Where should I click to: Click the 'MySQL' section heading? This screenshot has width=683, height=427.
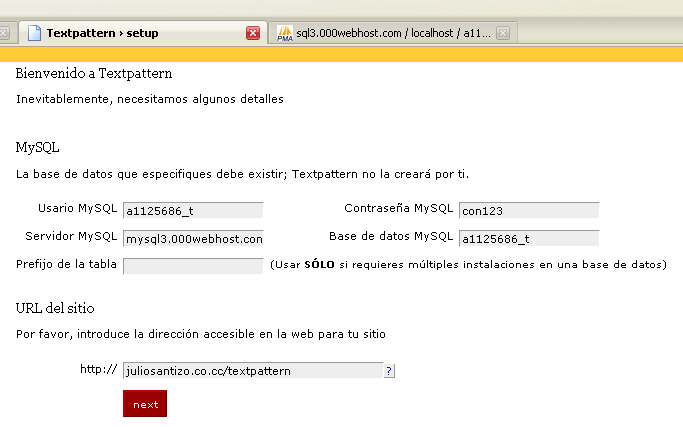click(x=37, y=147)
